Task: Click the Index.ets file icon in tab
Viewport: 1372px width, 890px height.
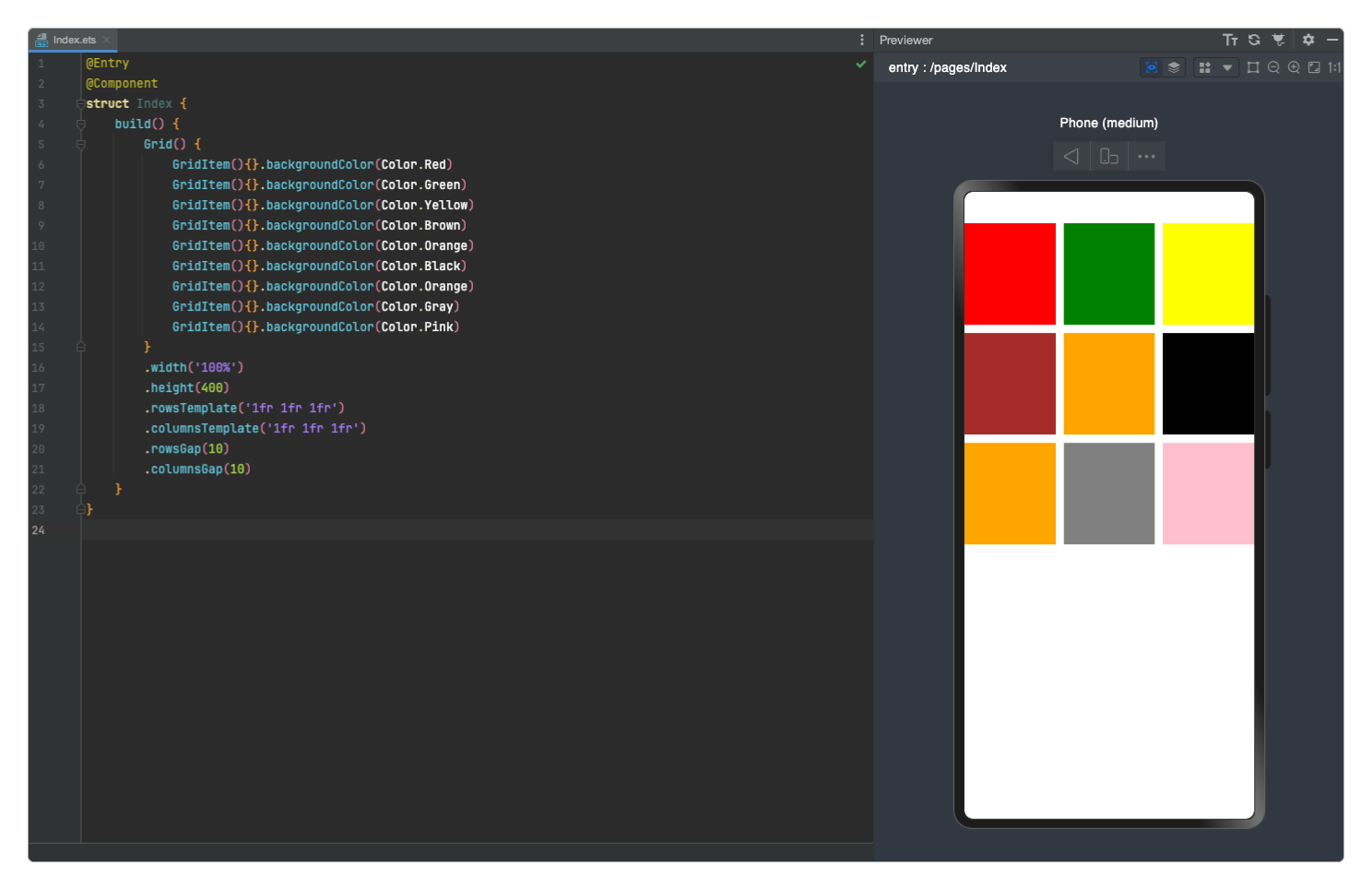Action: click(41, 40)
